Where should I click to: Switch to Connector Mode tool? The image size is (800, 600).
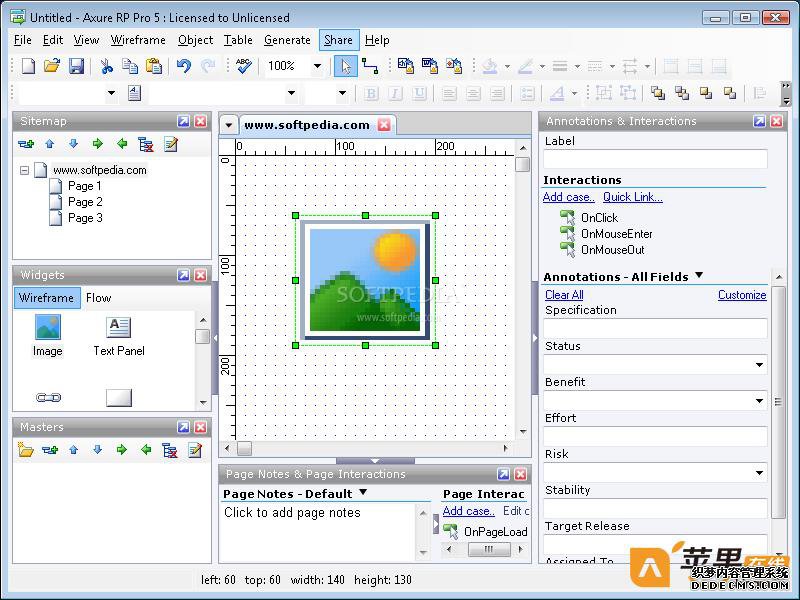click(370, 66)
